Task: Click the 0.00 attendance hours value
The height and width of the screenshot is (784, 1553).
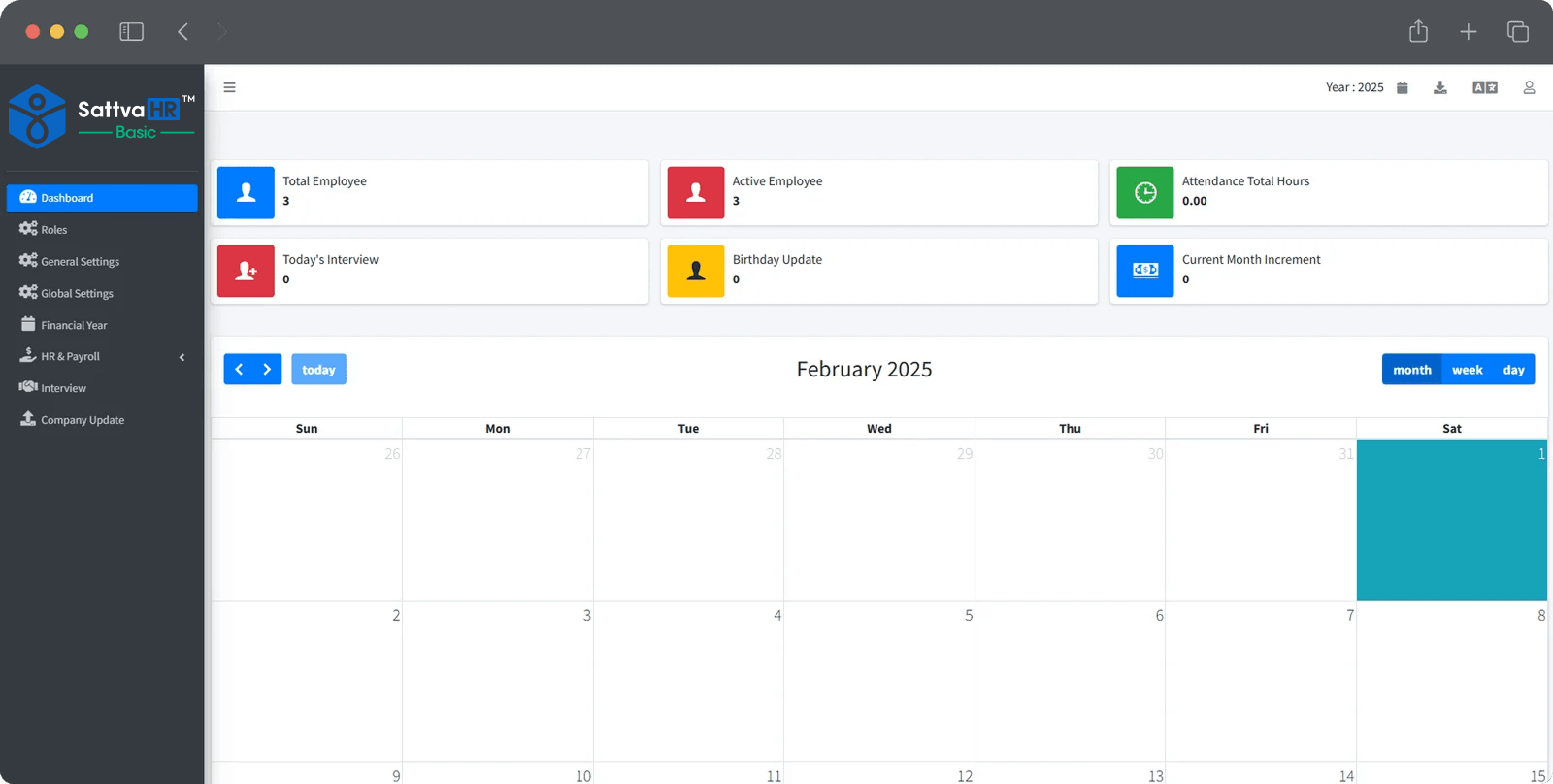Action: tap(1195, 202)
